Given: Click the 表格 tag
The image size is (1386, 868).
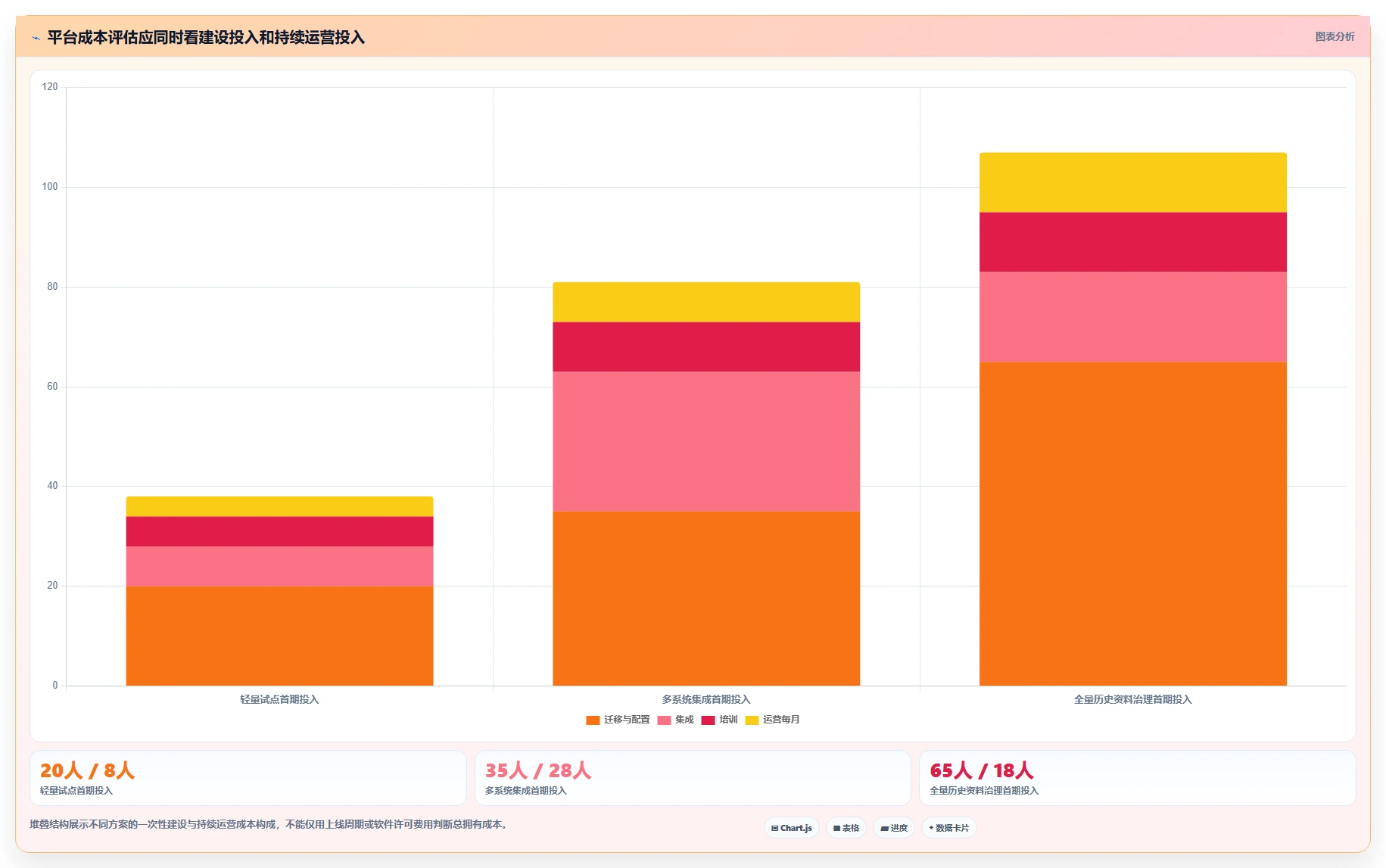Looking at the screenshot, I should click(x=846, y=828).
